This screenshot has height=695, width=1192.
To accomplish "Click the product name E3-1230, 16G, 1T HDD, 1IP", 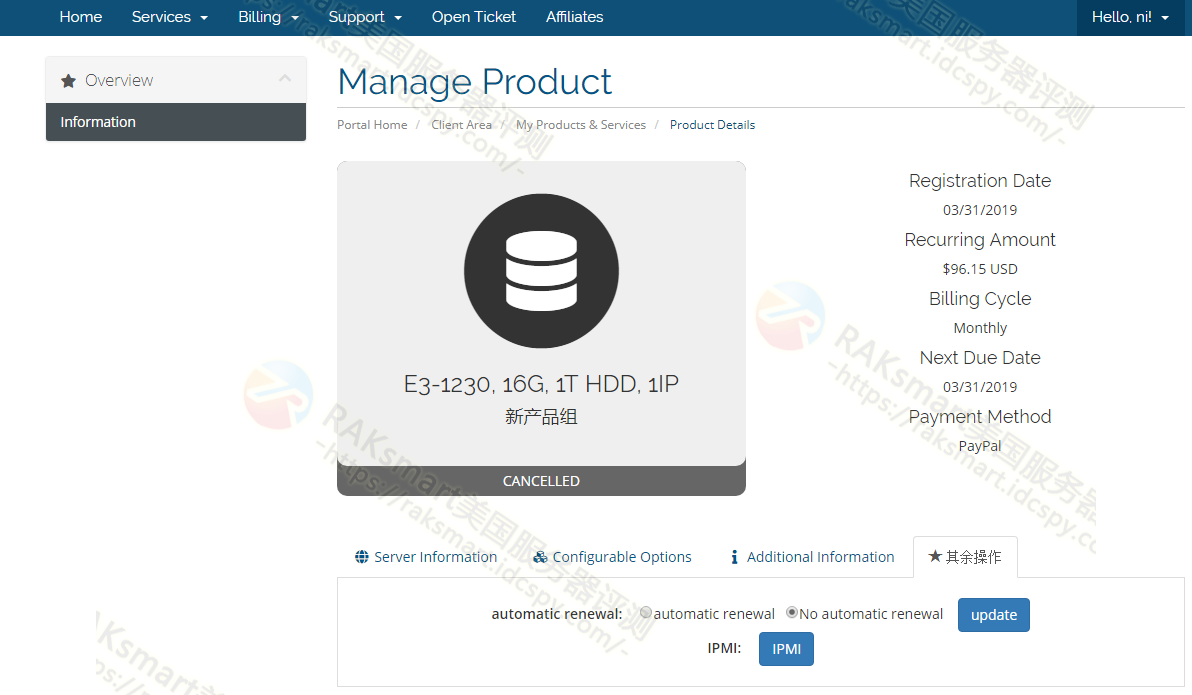I will (541, 384).
